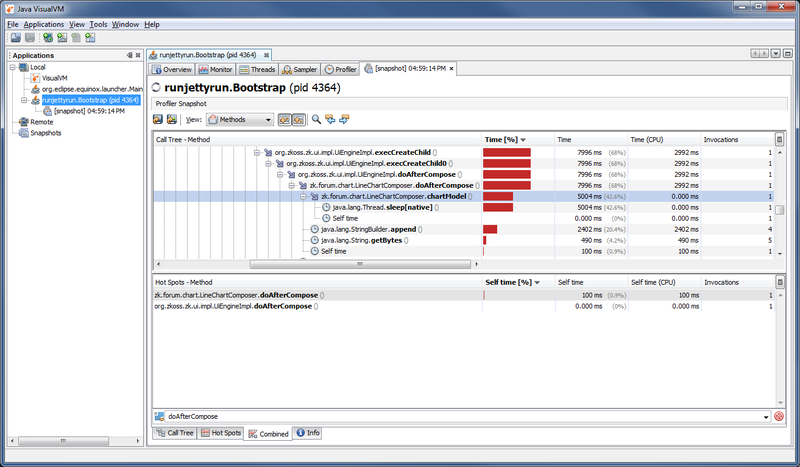800x467 pixels.
Task: Click the table column chooser icon
Action: tap(780, 140)
